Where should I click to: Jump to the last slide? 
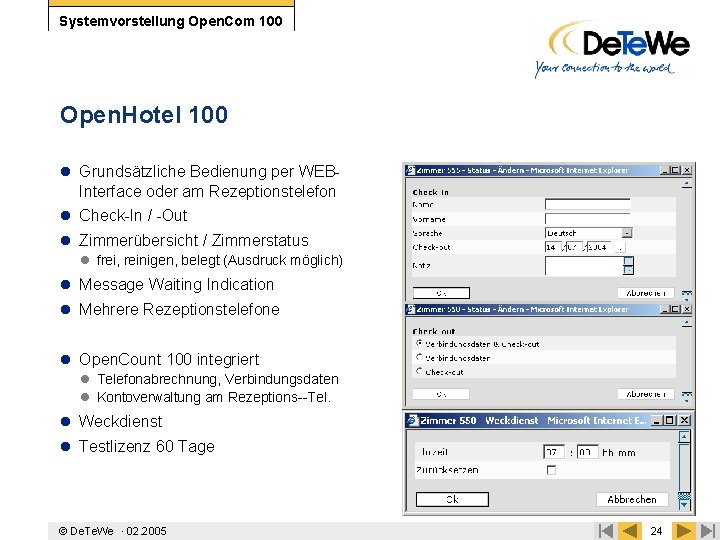pos(707,531)
